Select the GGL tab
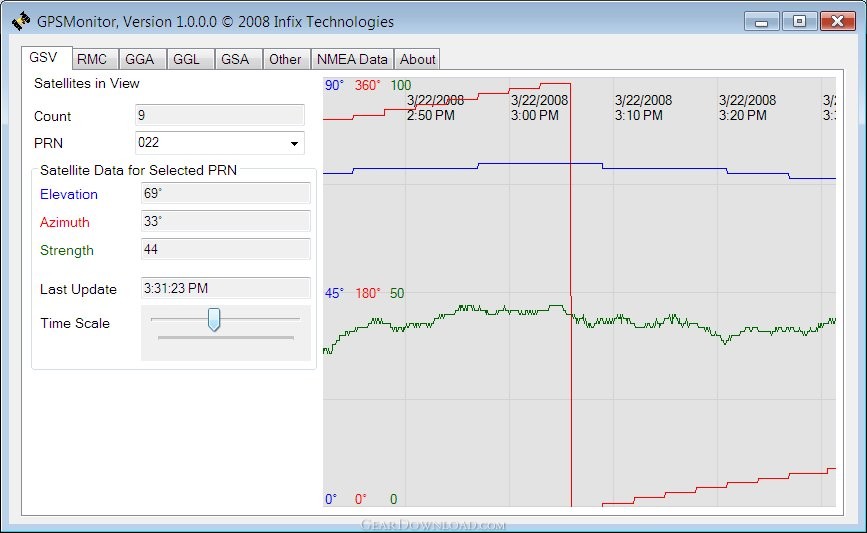Image resolution: width=867 pixels, height=533 pixels. point(190,59)
